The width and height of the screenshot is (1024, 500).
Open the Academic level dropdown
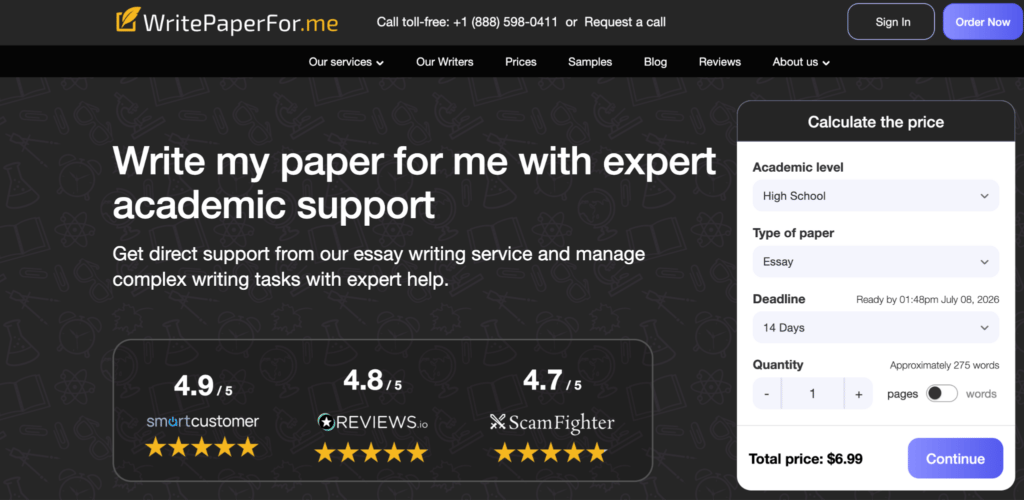(x=876, y=196)
